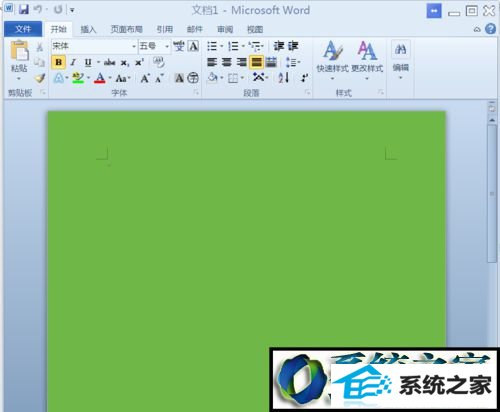Expand the 五号 font size dropdown
500x412 pixels.
pos(167,46)
